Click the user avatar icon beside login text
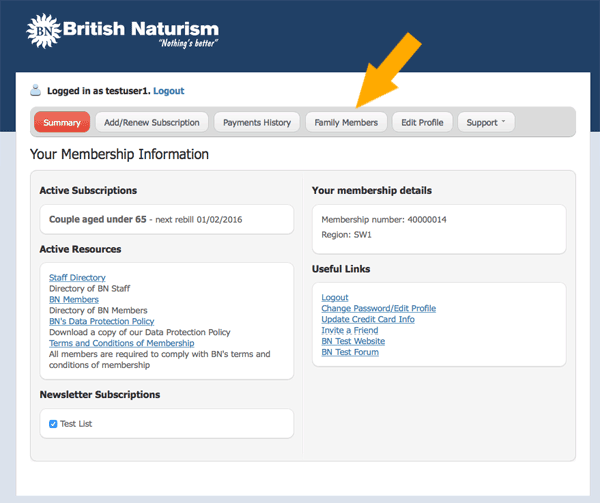Image resolution: width=600 pixels, height=503 pixels. click(36, 90)
